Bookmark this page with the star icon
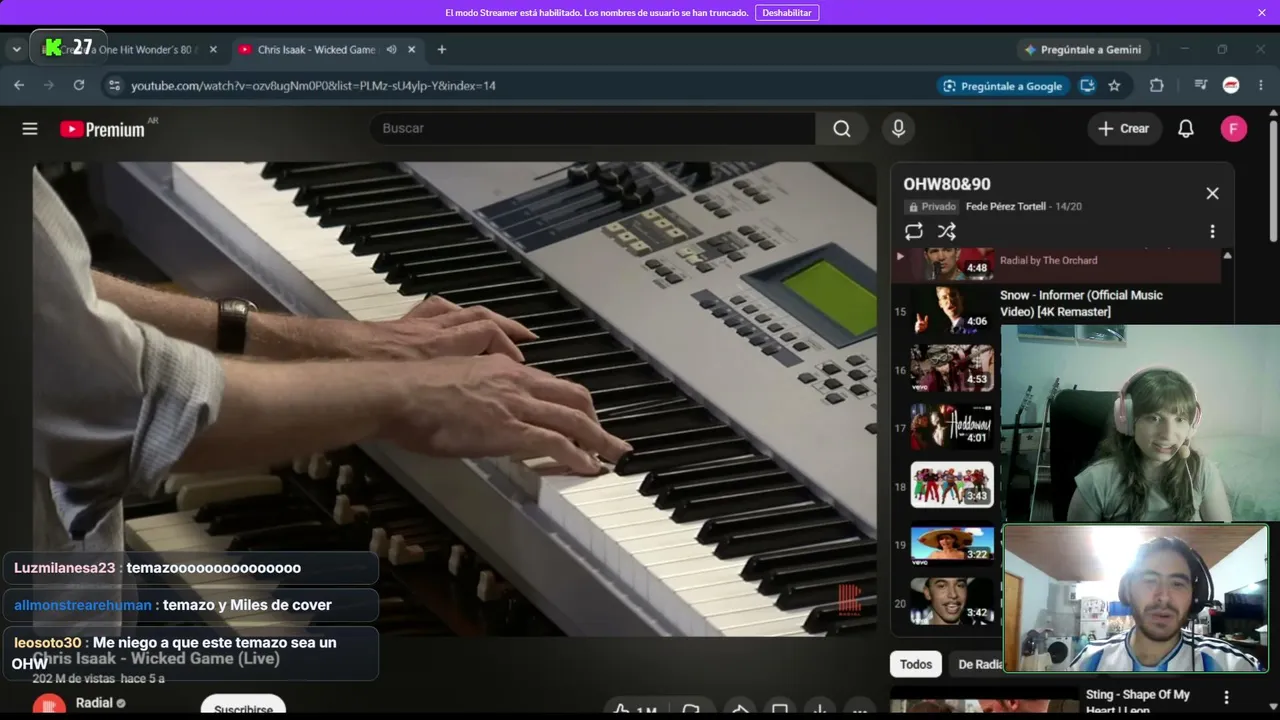Image resolution: width=1280 pixels, height=720 pixels. click(1114, 86)
